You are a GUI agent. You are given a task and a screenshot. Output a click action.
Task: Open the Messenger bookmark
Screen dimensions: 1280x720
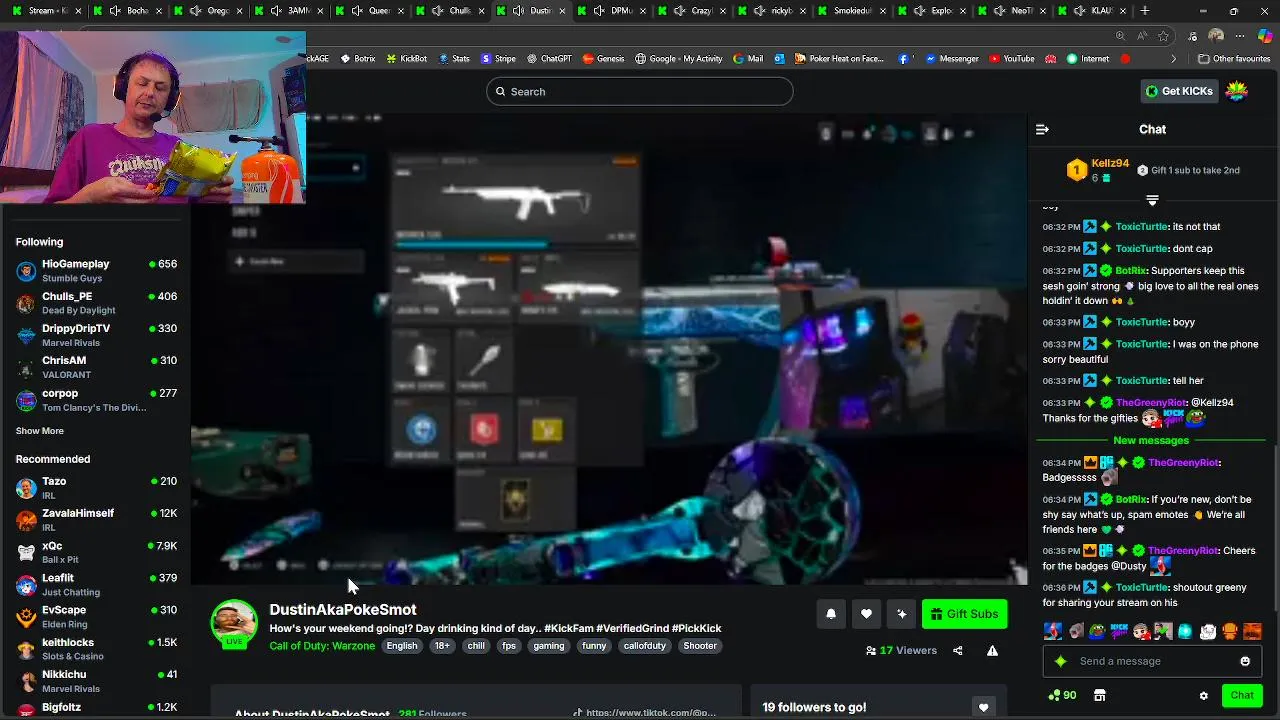coord(952,59)
